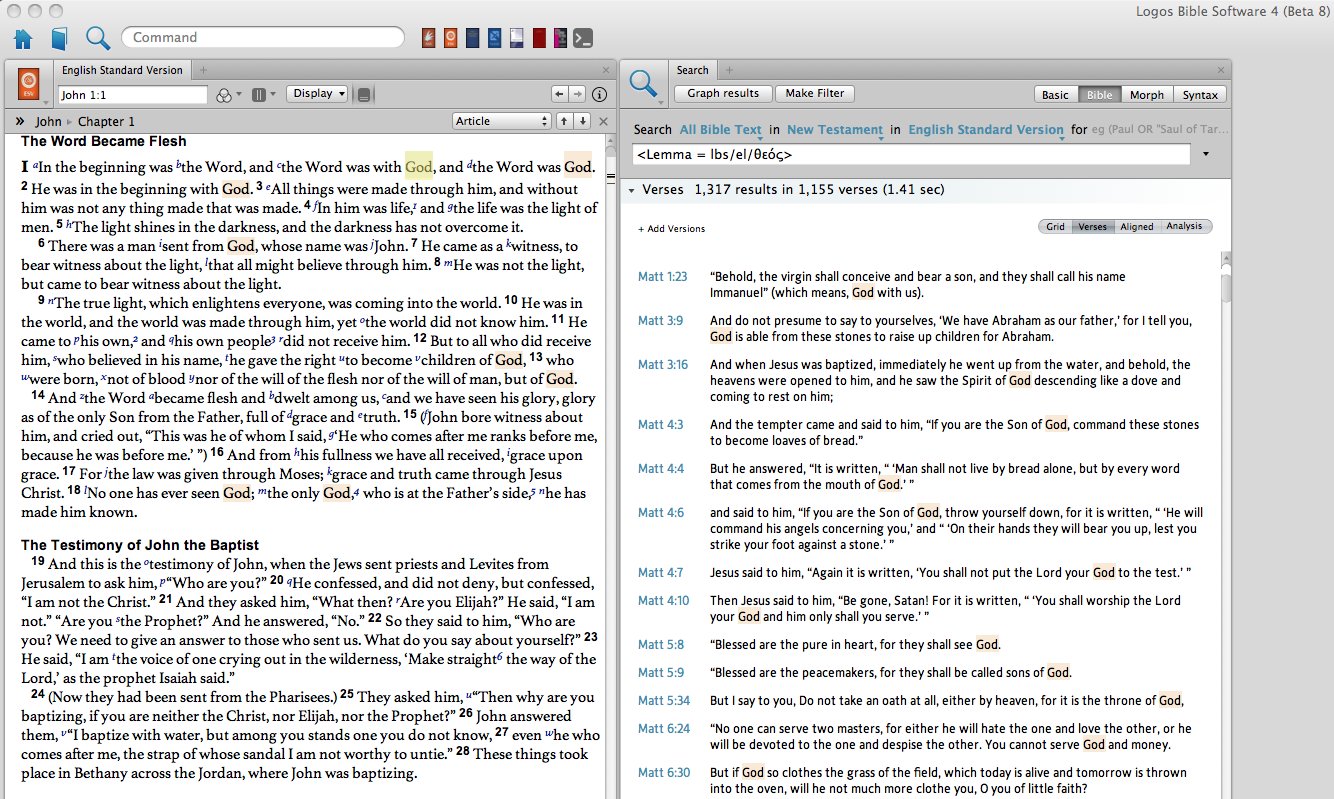Open the Search panel magnifier menu

click(x=645, y=84)
